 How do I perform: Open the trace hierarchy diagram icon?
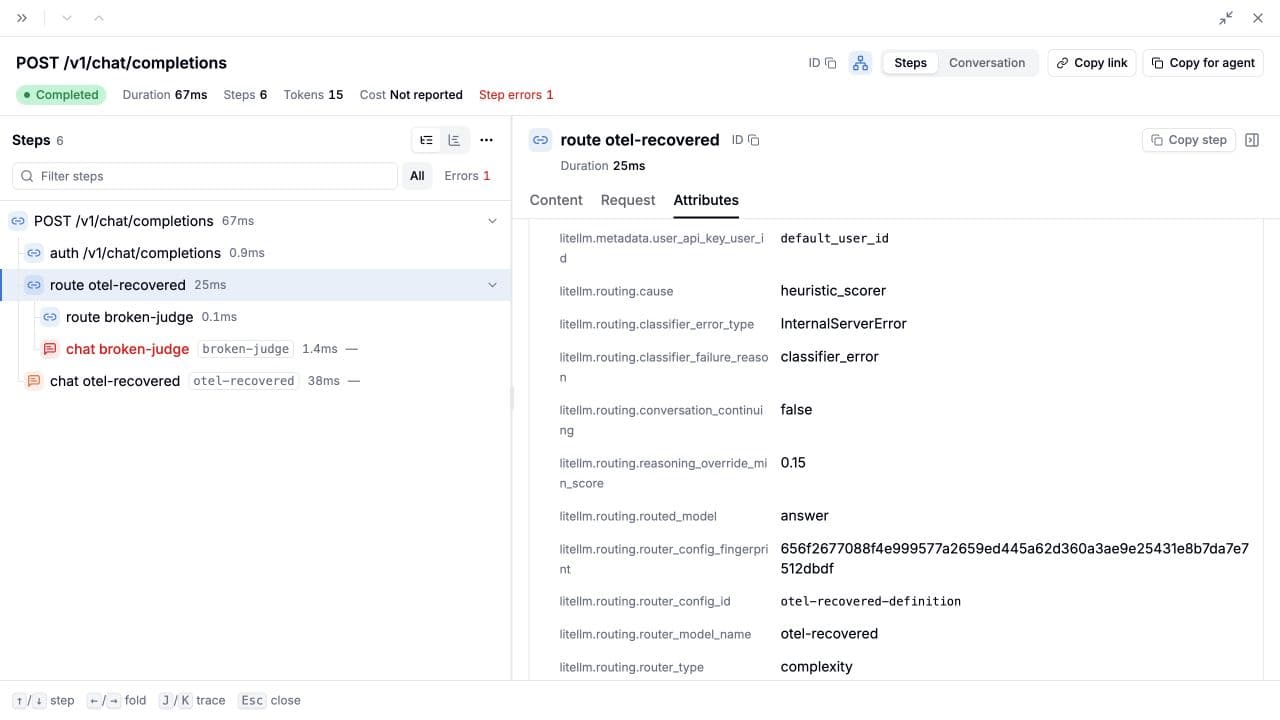click(860, 63)
